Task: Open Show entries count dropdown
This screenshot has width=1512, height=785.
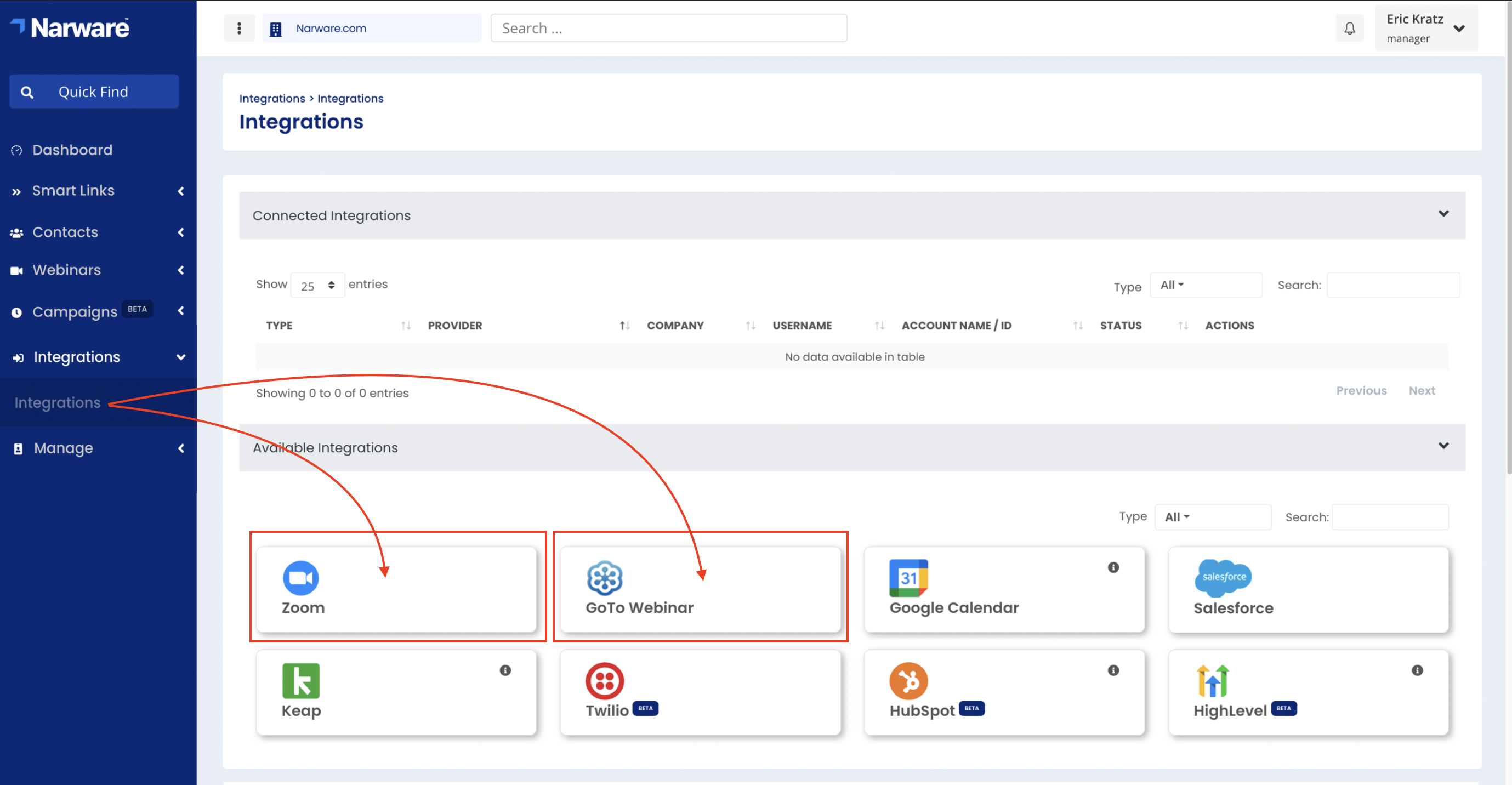Action: click(317, 285)
